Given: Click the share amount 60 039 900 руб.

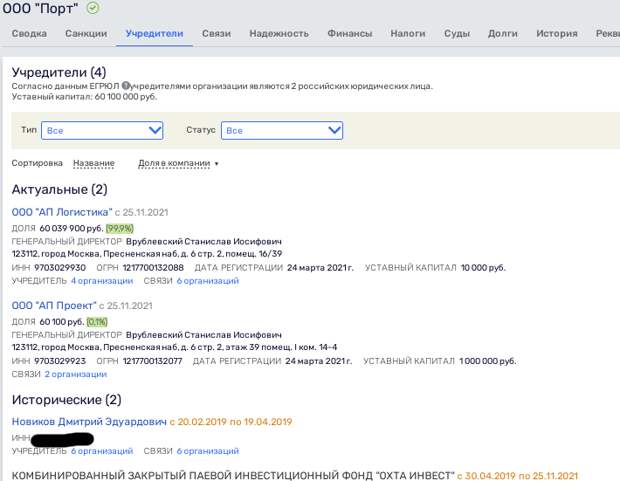Looking at the screenshot, I should (71, 229).
